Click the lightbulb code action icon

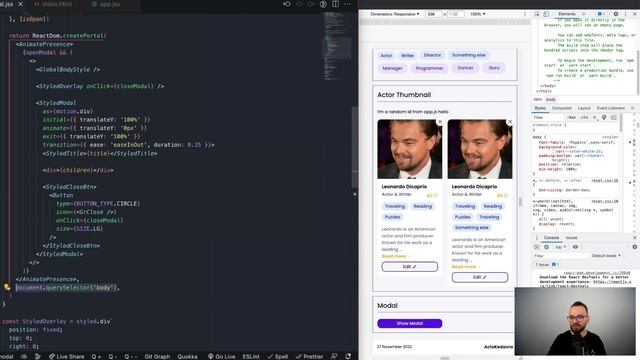click(x=7, y=287)
